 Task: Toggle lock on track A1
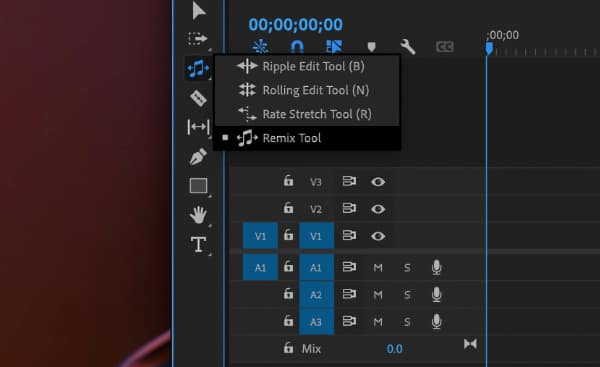(288, 266)
